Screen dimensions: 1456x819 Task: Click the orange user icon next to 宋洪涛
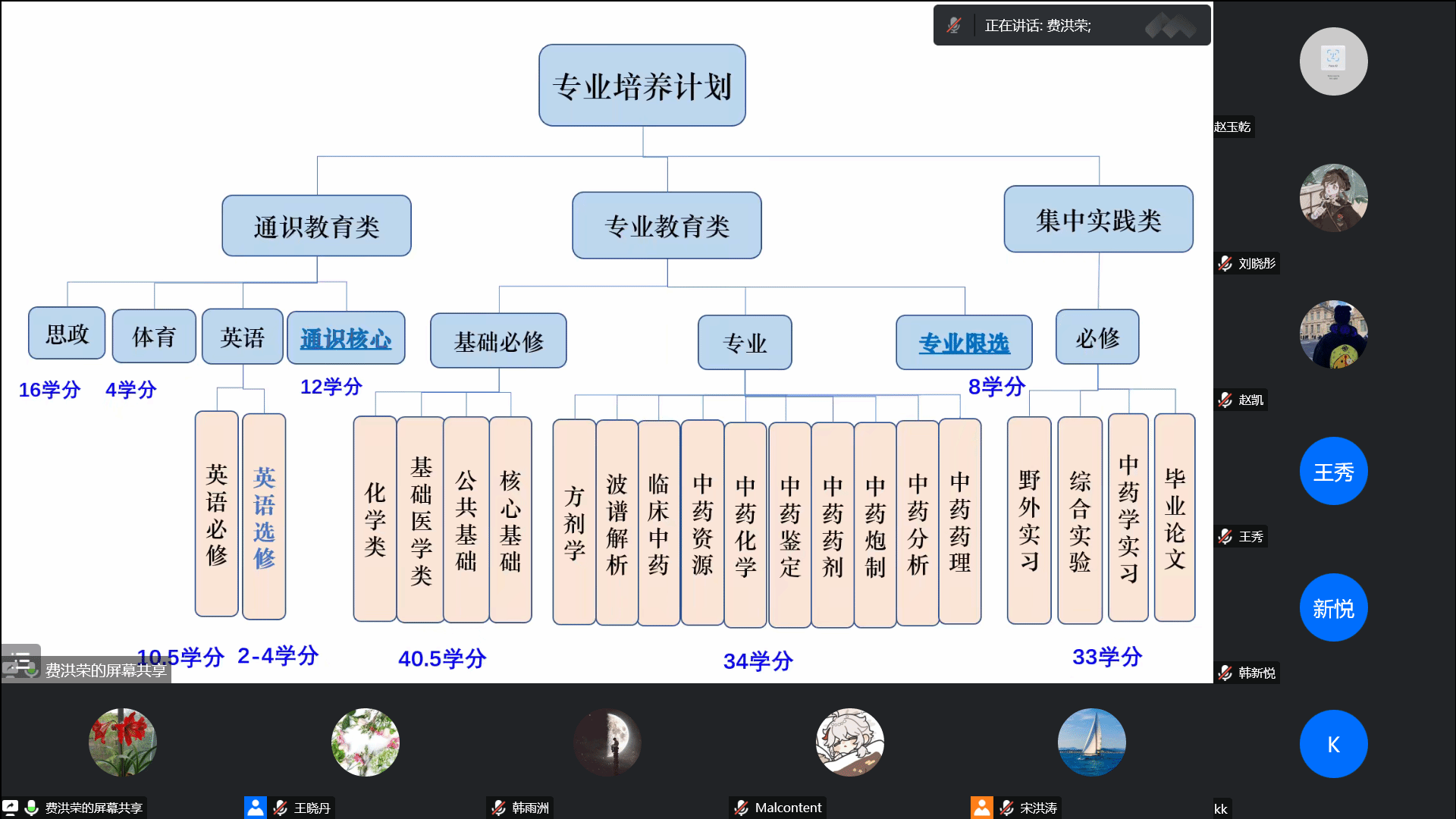point(981,808)
